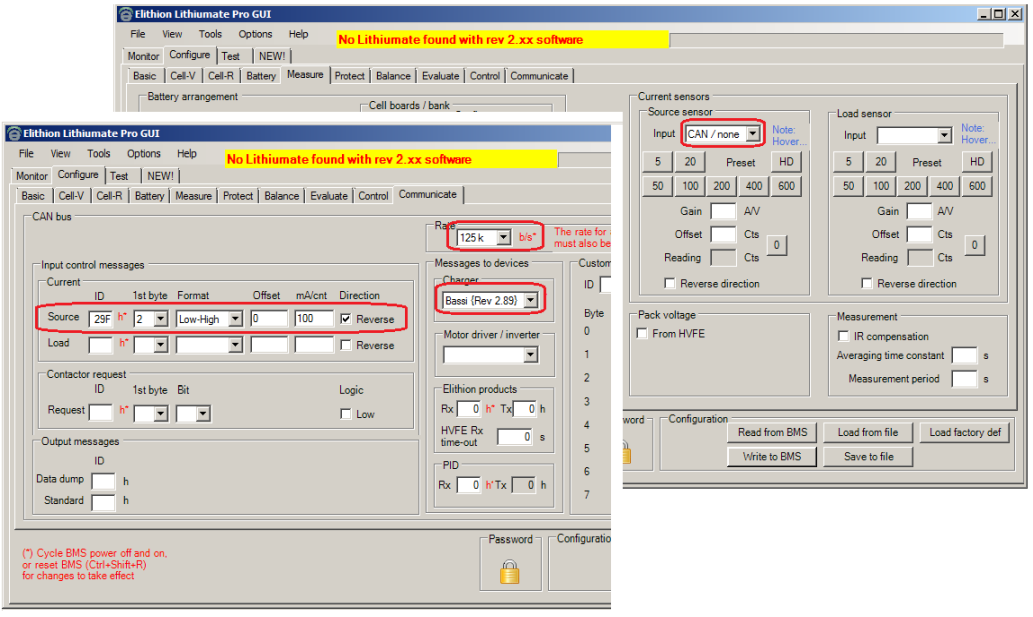This screenshot has width=1033, height=617.
Task: Click Source Offset field in front window
Action: (x=269, y=319)
